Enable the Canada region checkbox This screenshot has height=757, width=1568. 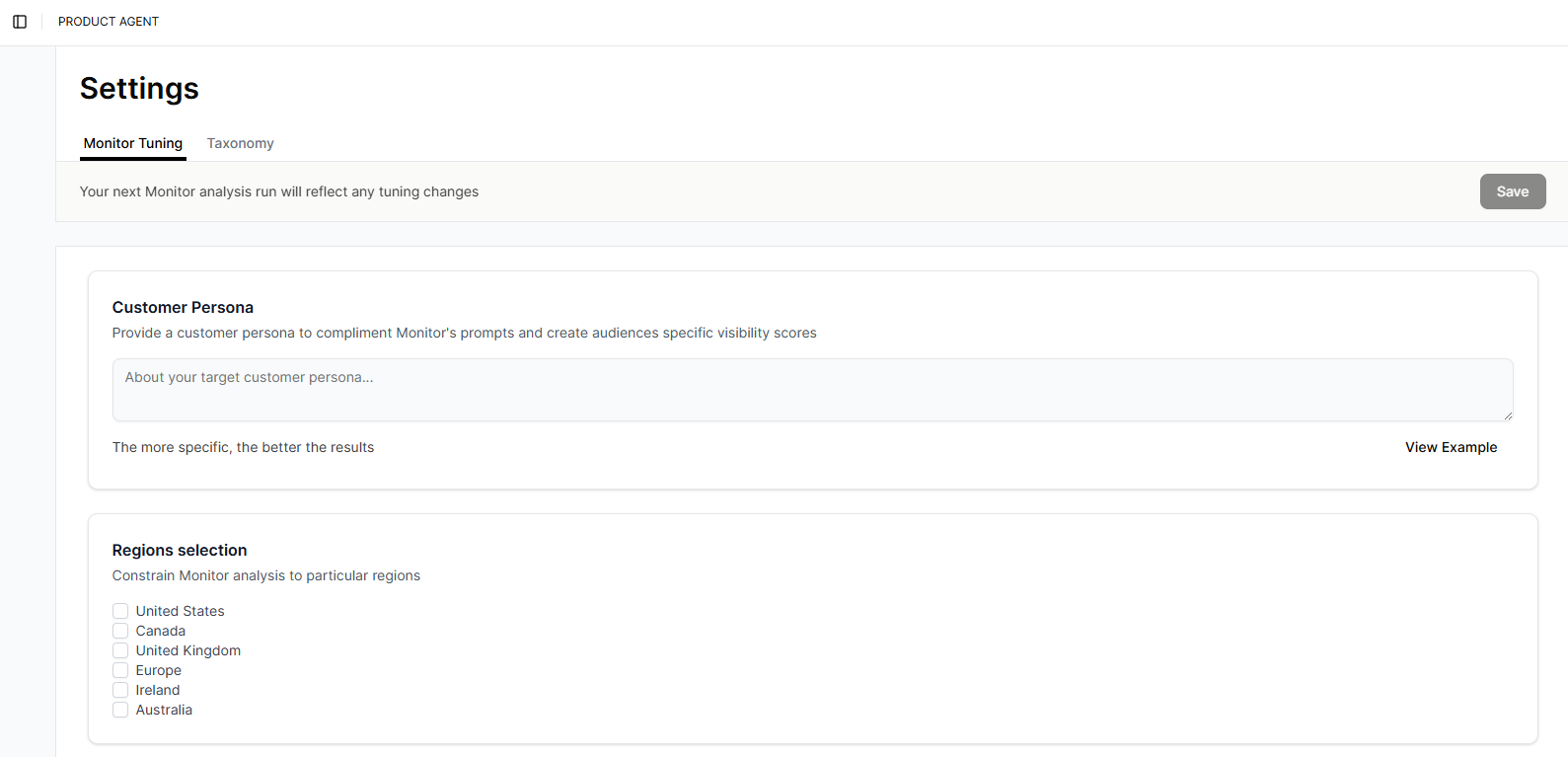pos(120,631)
